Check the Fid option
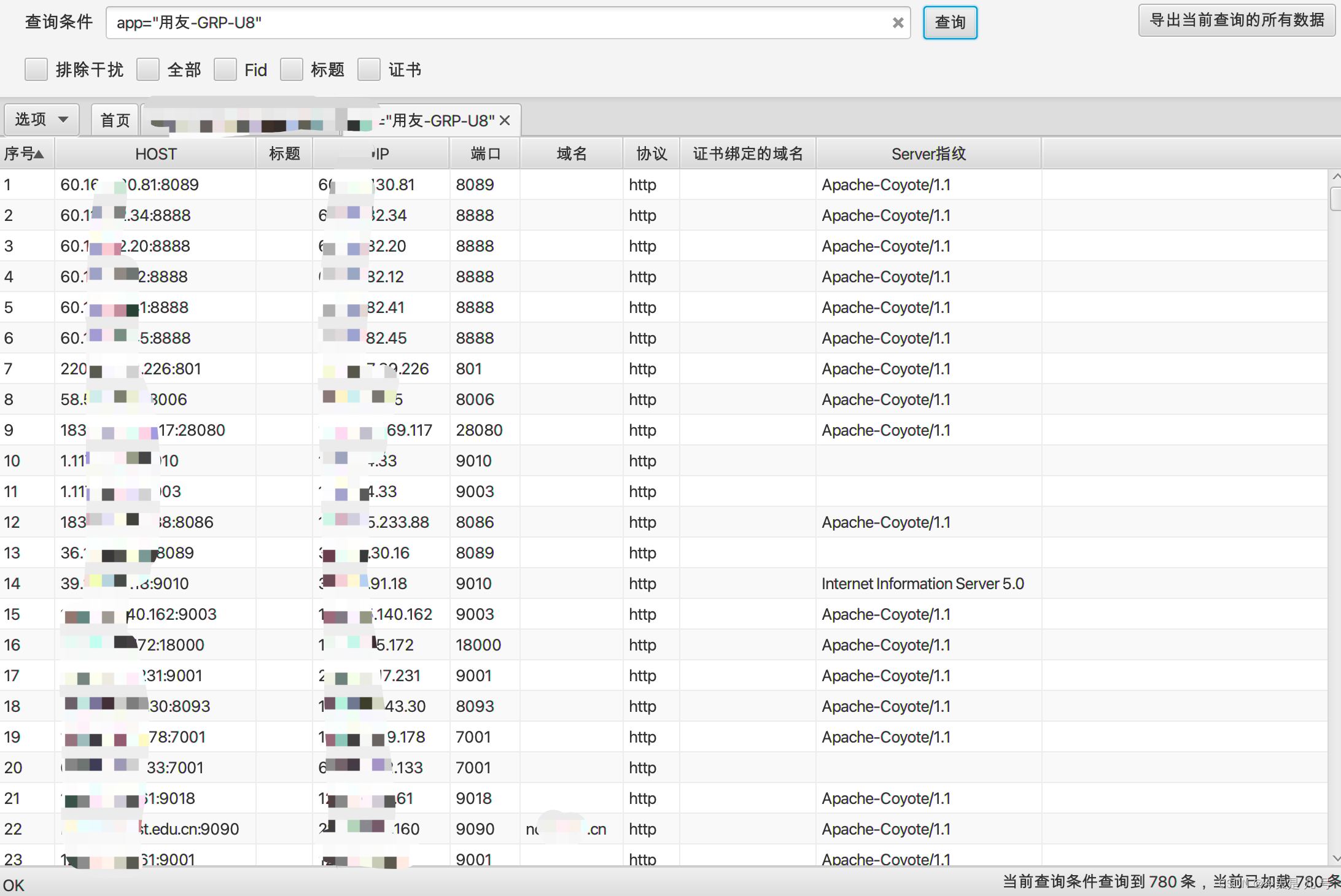Screen dimensions: 1341x896 pos(225,69)
